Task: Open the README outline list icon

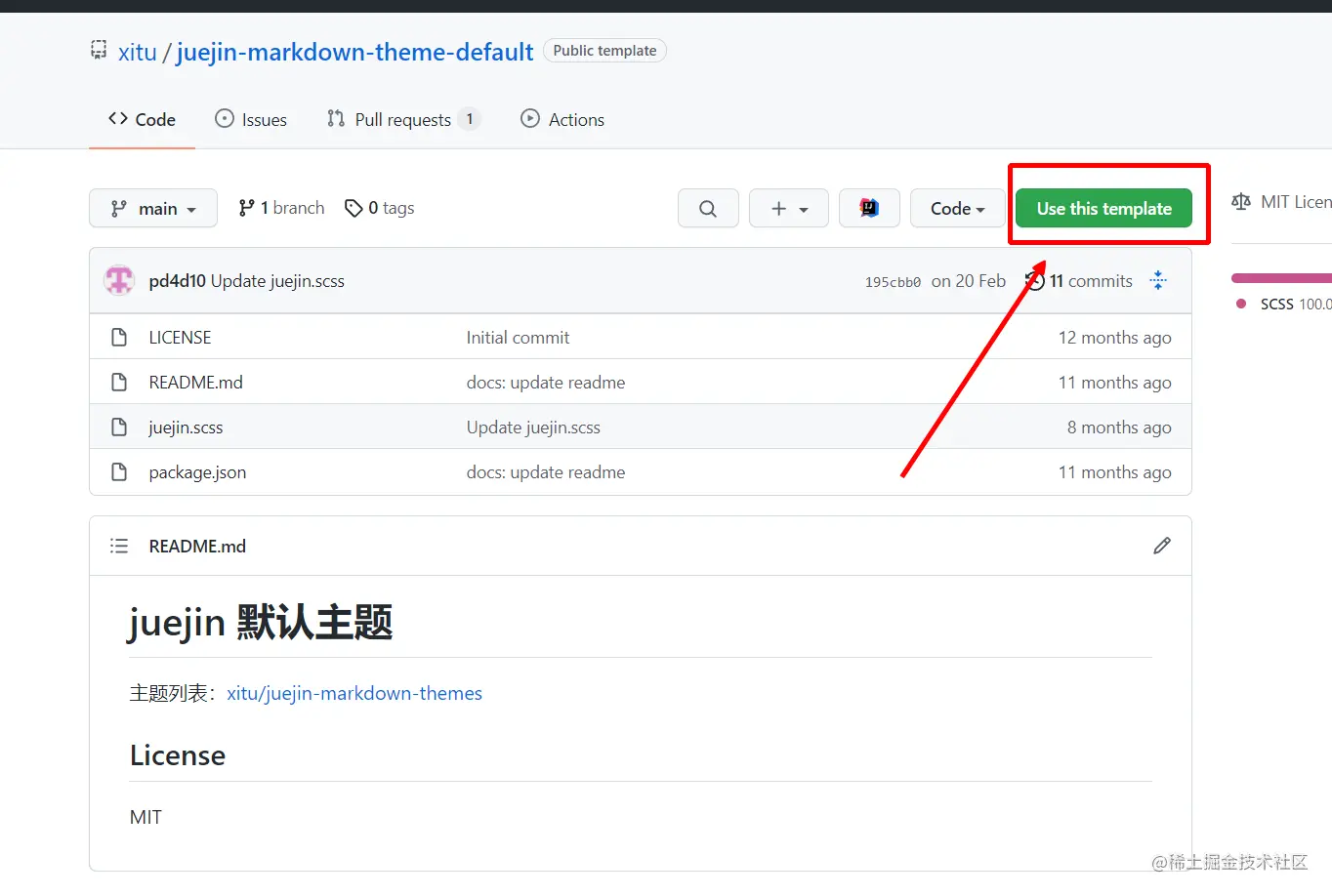Action: click(119, 546)
